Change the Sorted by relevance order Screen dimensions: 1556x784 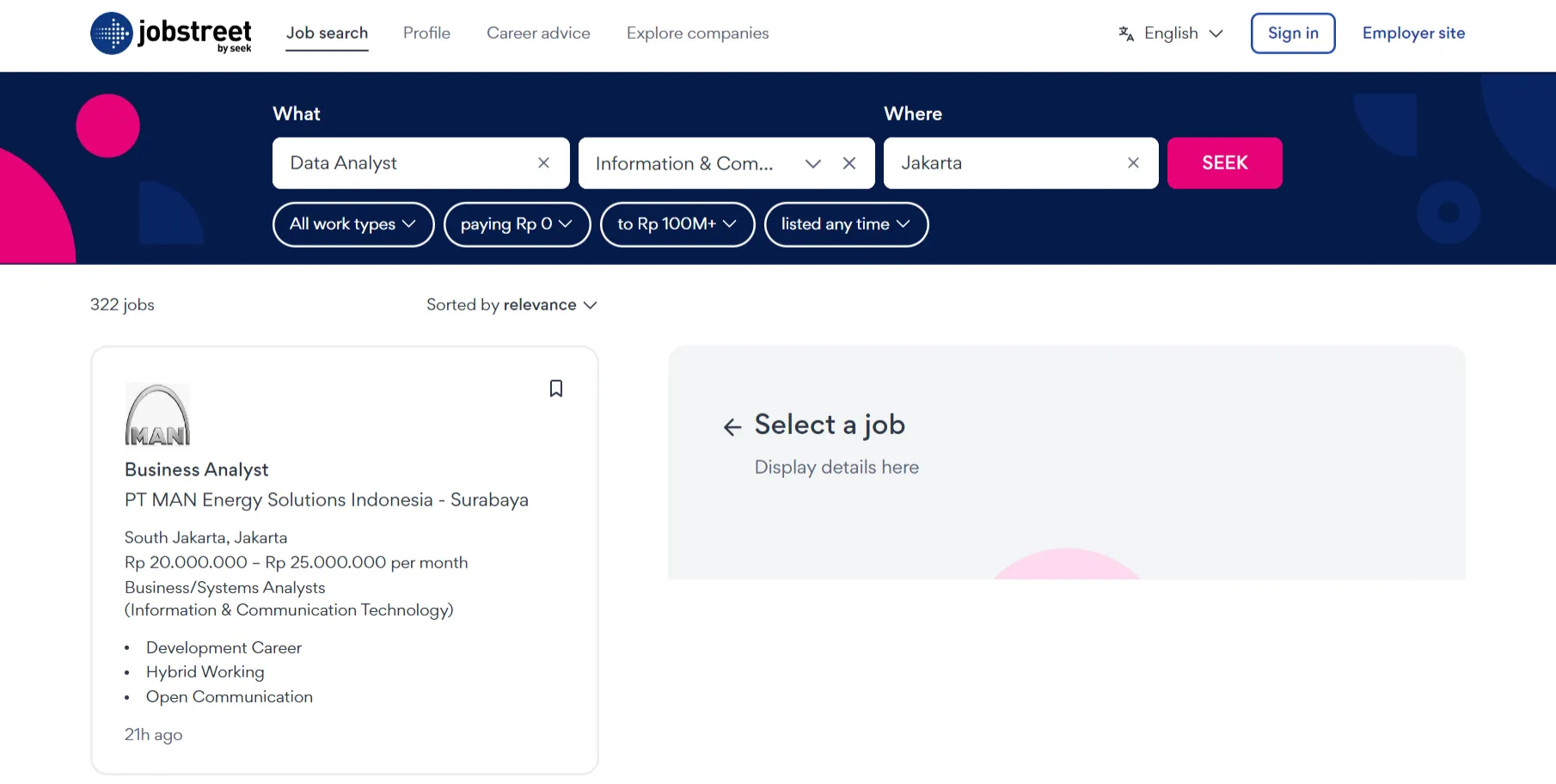click(x=512, y=305)
